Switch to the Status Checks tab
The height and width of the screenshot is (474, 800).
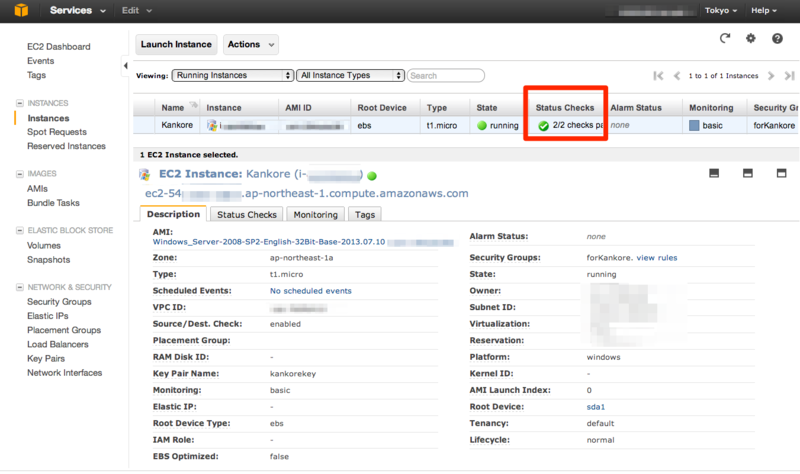pyautogui.click(x=246, y=215)
